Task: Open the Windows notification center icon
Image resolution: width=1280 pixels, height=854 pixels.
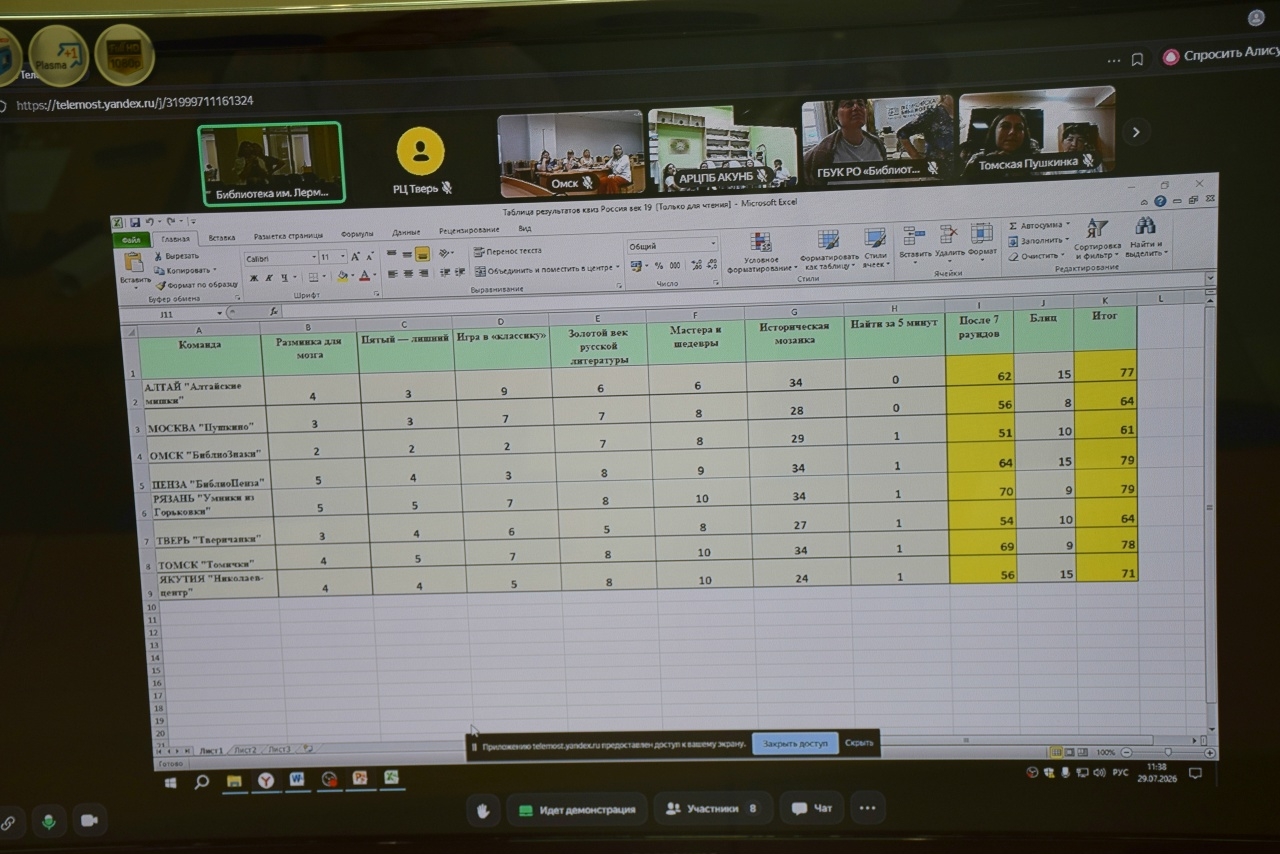Action: click(x=1195, y=773)
